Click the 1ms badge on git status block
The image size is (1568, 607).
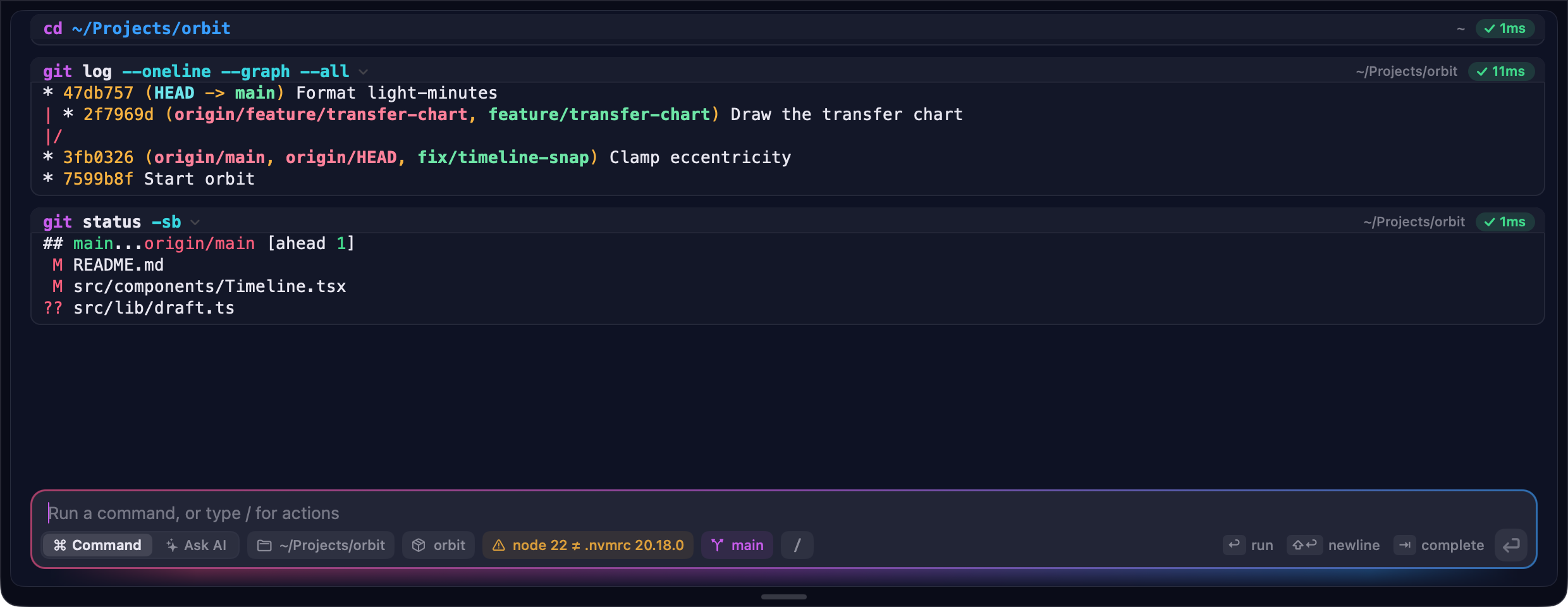1505,222
